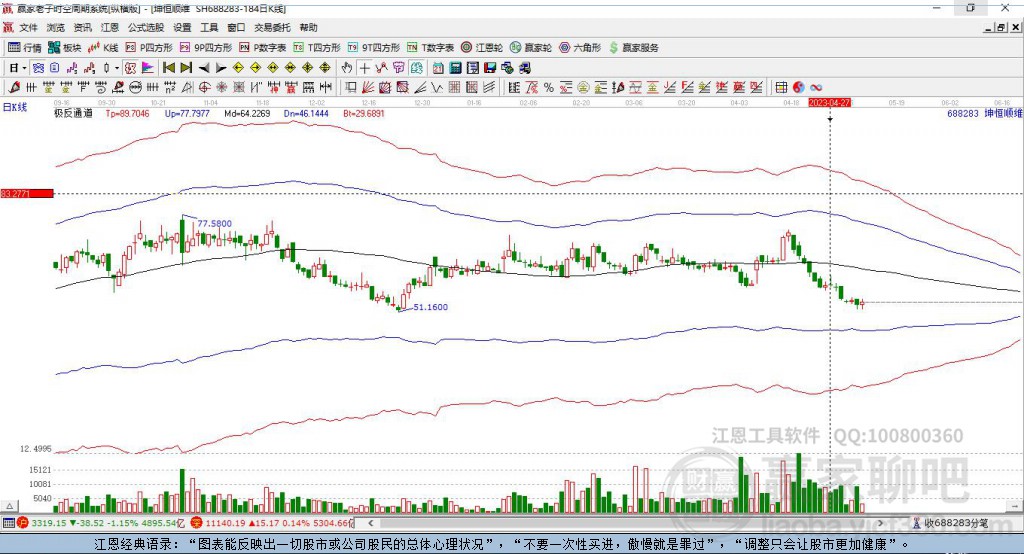Open the 六角形 tool

click(580, 48)
